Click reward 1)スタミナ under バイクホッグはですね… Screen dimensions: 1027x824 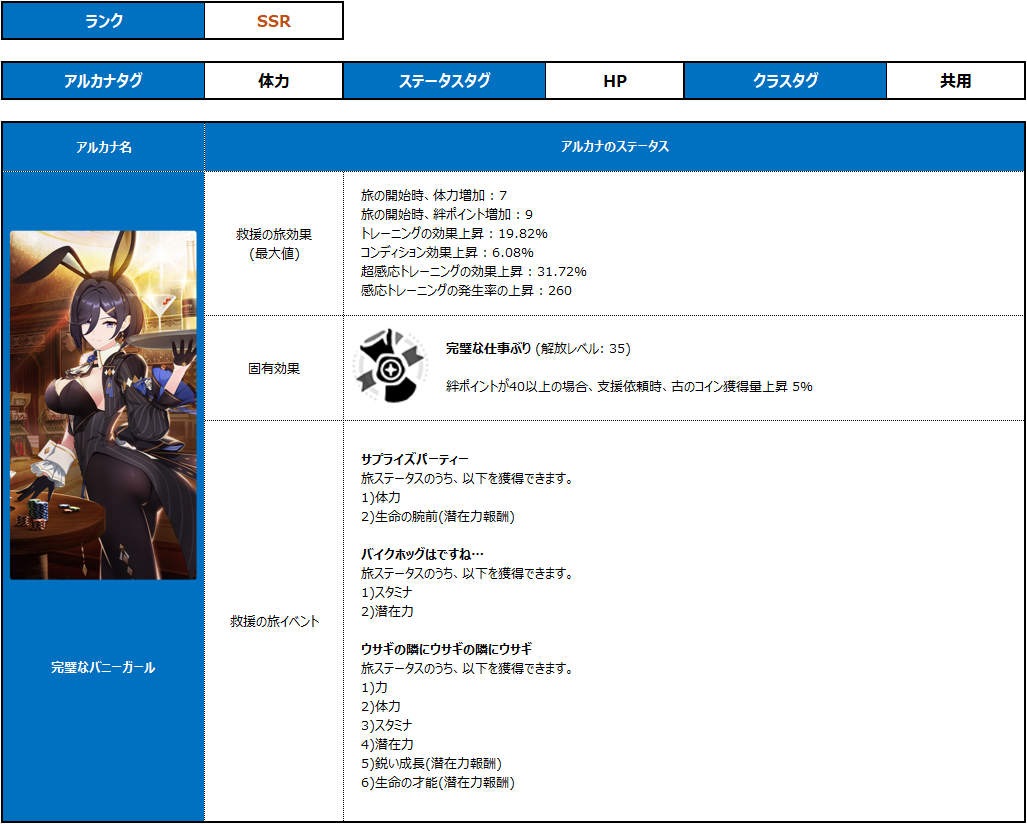tap(386, 592)
